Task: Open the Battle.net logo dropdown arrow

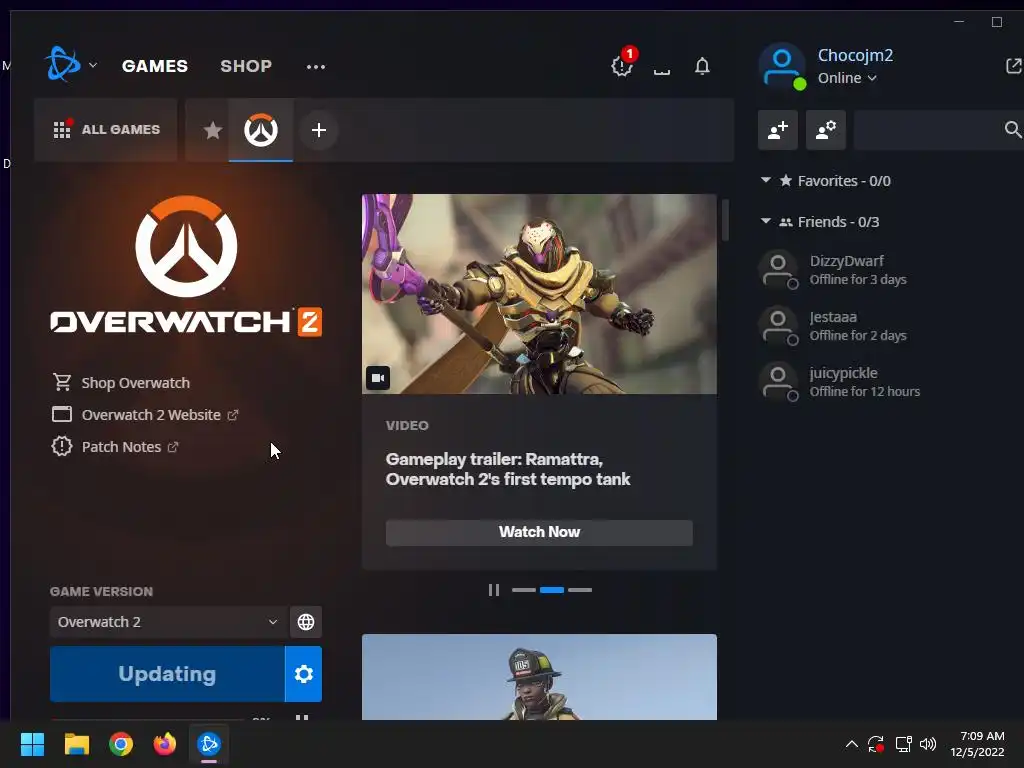Action: [93, 65]
